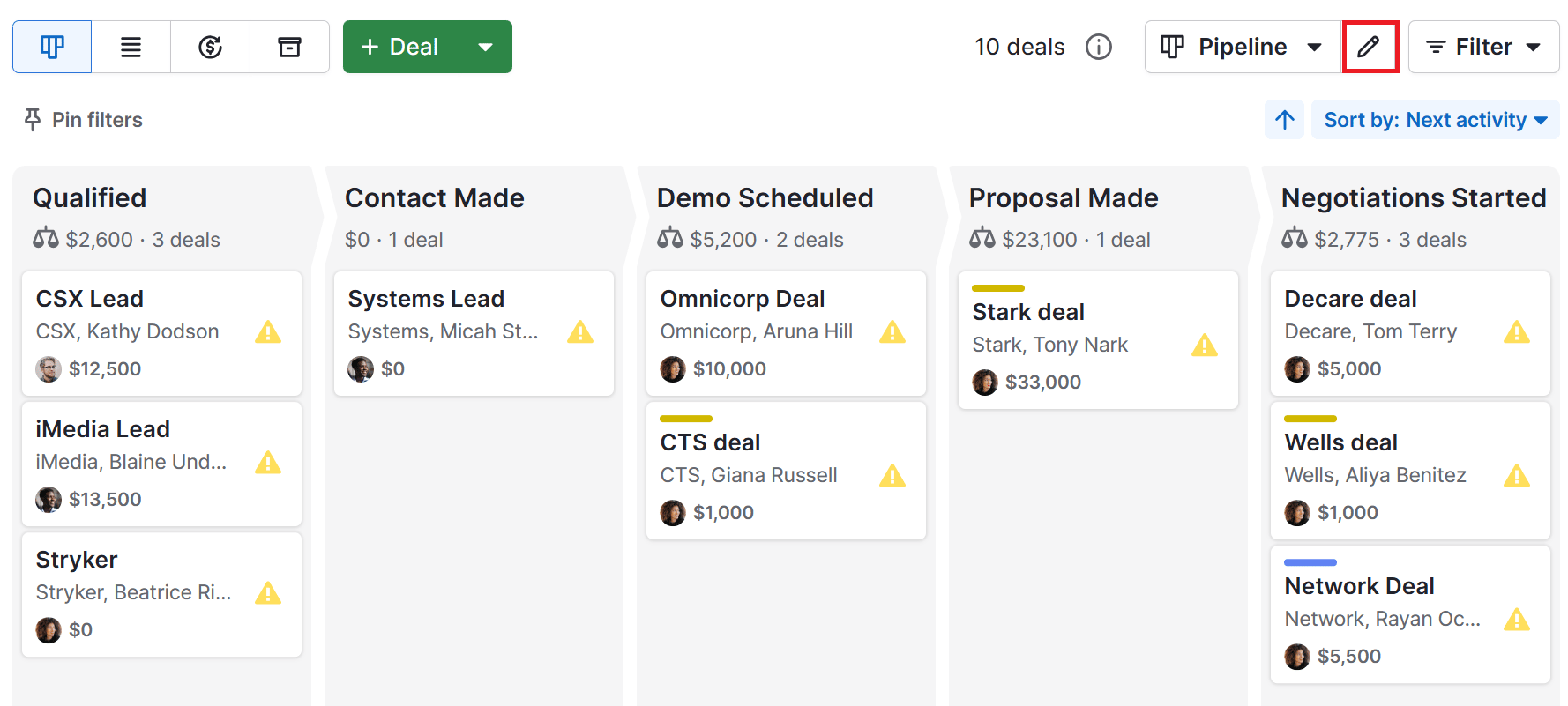Toggle the sort direction arrow
This screenshot has width=1568, height=706.
pyautogui.click(x=1284, y=119)
